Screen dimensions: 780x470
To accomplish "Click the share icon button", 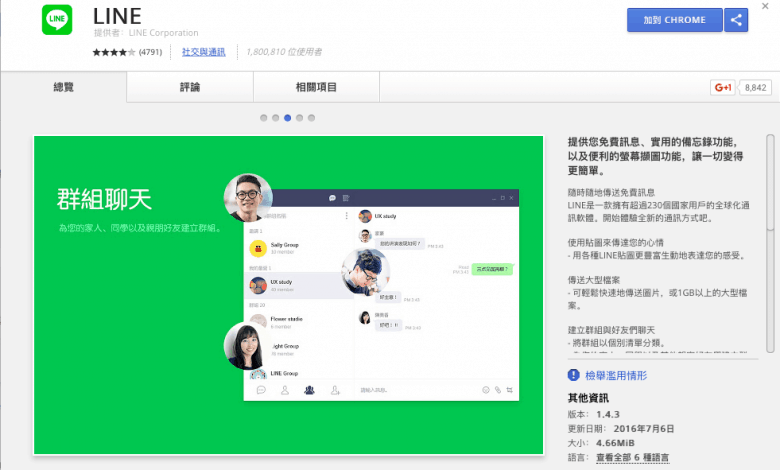I will click(736, 20).
